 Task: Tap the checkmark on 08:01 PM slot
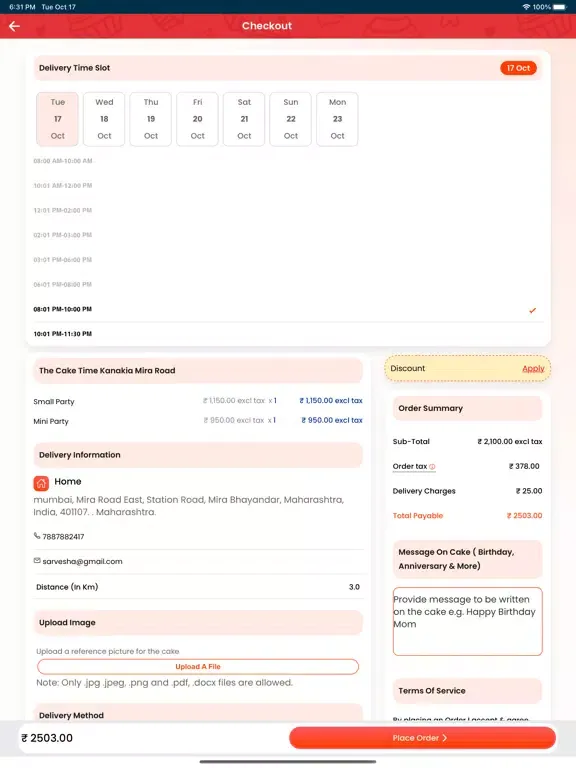pyautogui.click(x=532, y=310)
